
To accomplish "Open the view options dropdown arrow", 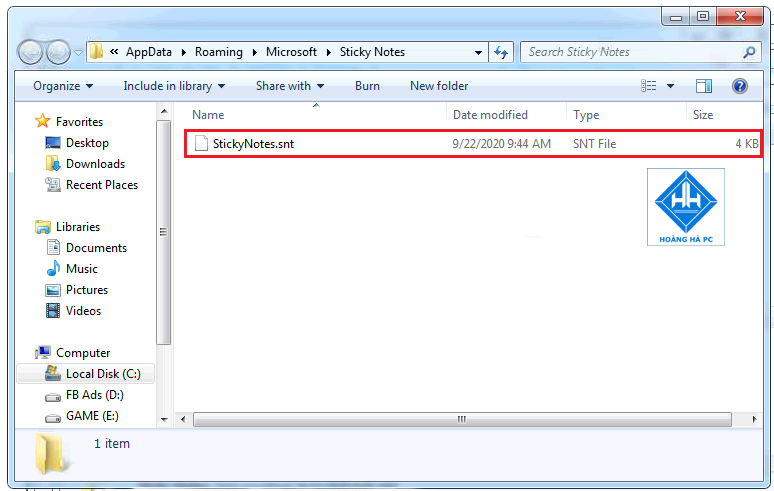I will pos(670,86).
